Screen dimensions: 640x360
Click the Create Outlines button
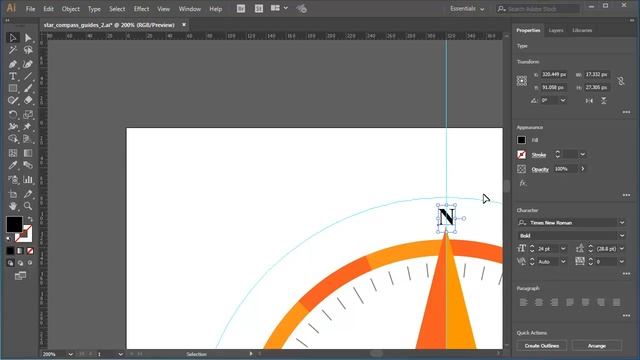point(542,346)
